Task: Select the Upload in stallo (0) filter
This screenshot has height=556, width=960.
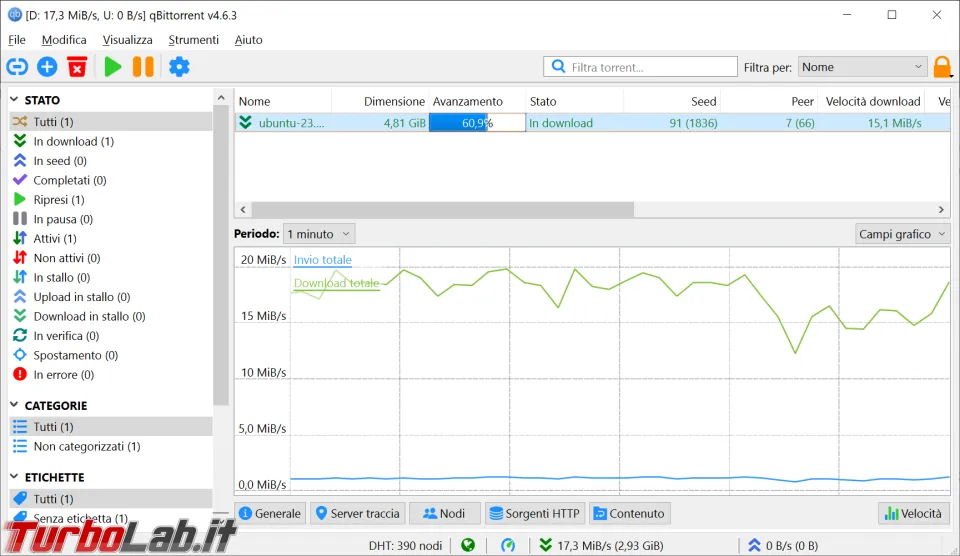Action: point(111,297)
